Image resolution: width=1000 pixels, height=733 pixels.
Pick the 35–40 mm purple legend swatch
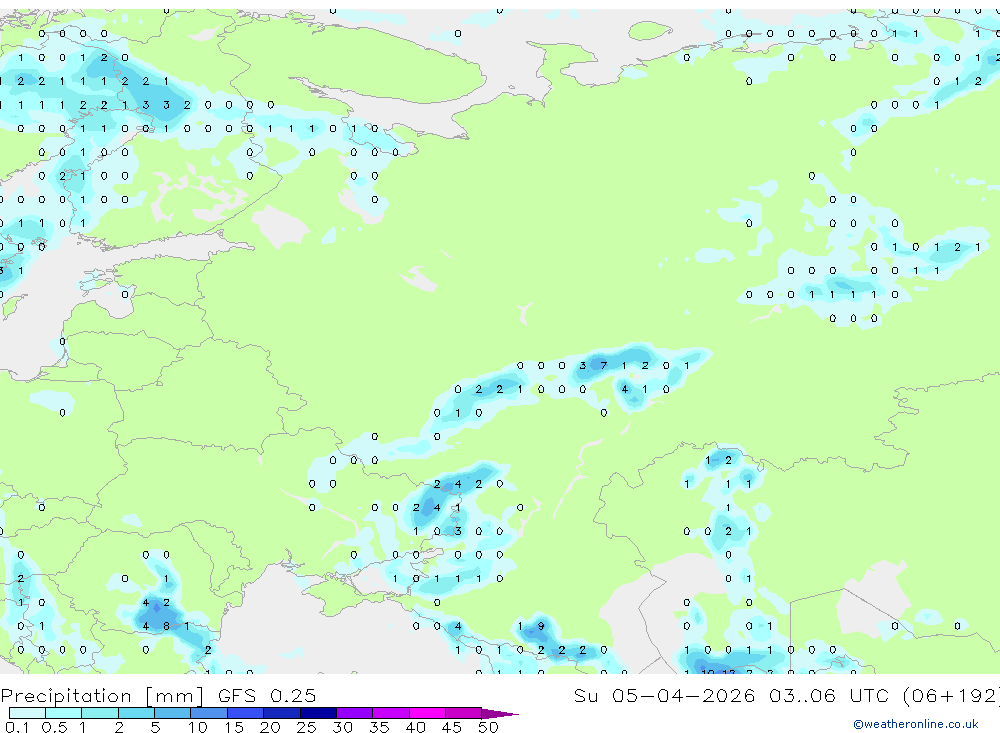(391, 713)
